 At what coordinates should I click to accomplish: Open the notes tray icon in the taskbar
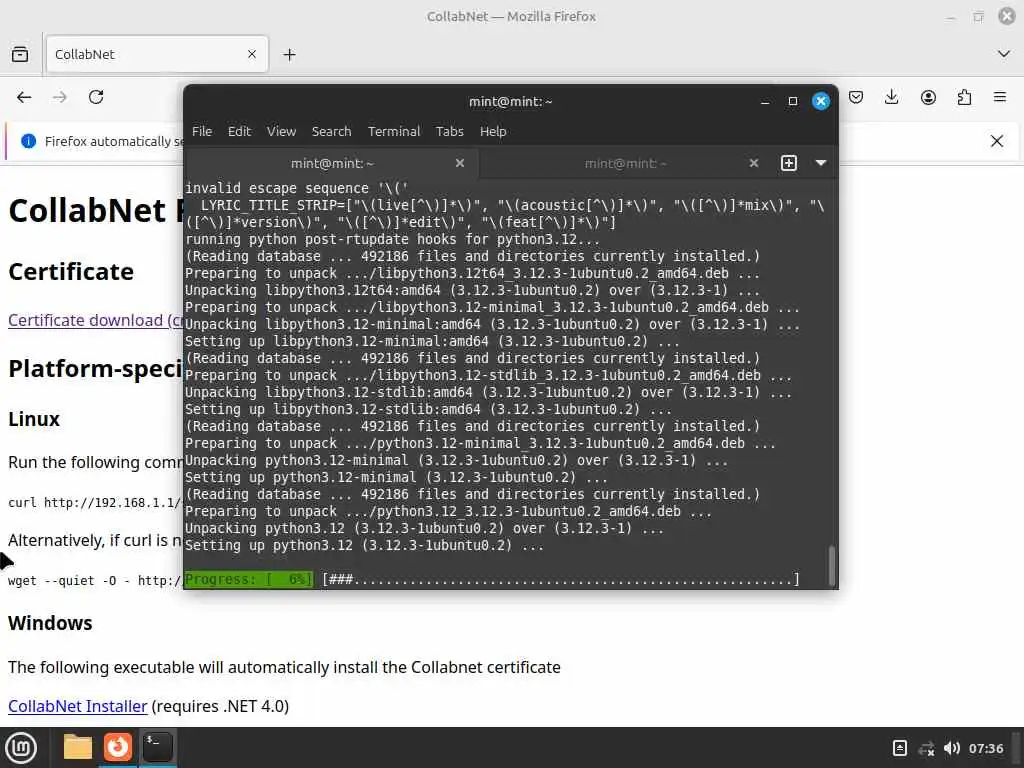pyautogui.click(x=899, y=748)
